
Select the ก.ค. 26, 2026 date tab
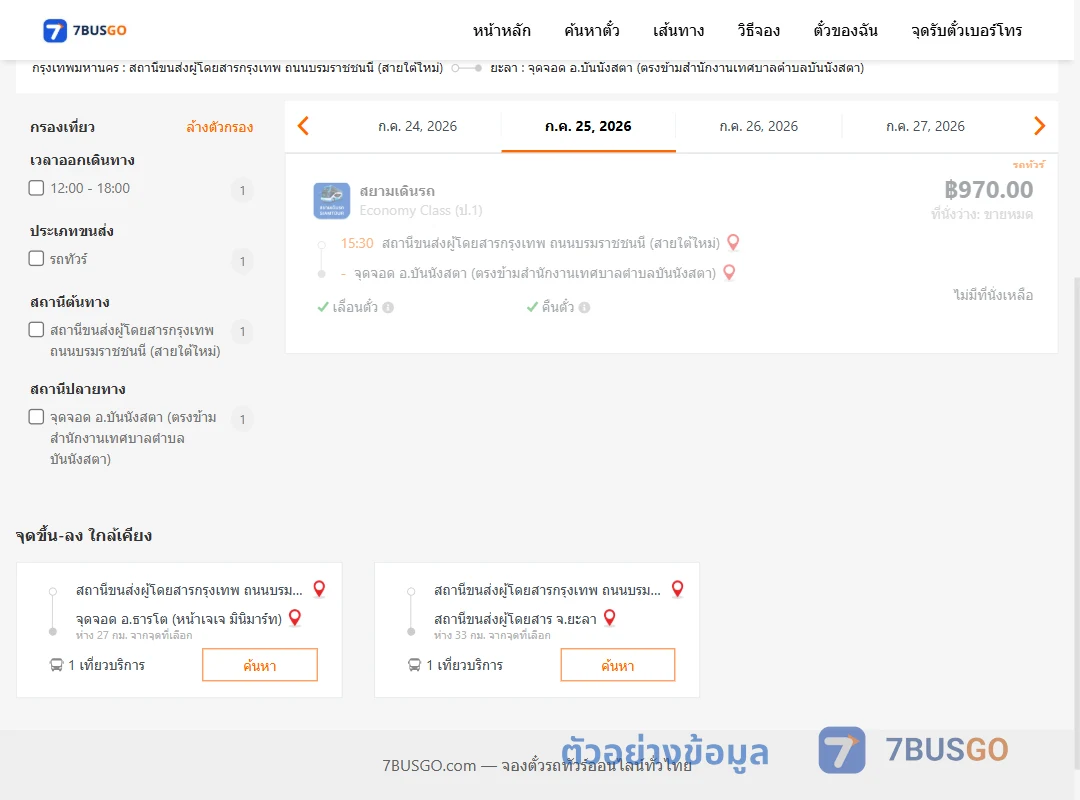[x=758, y=126]
